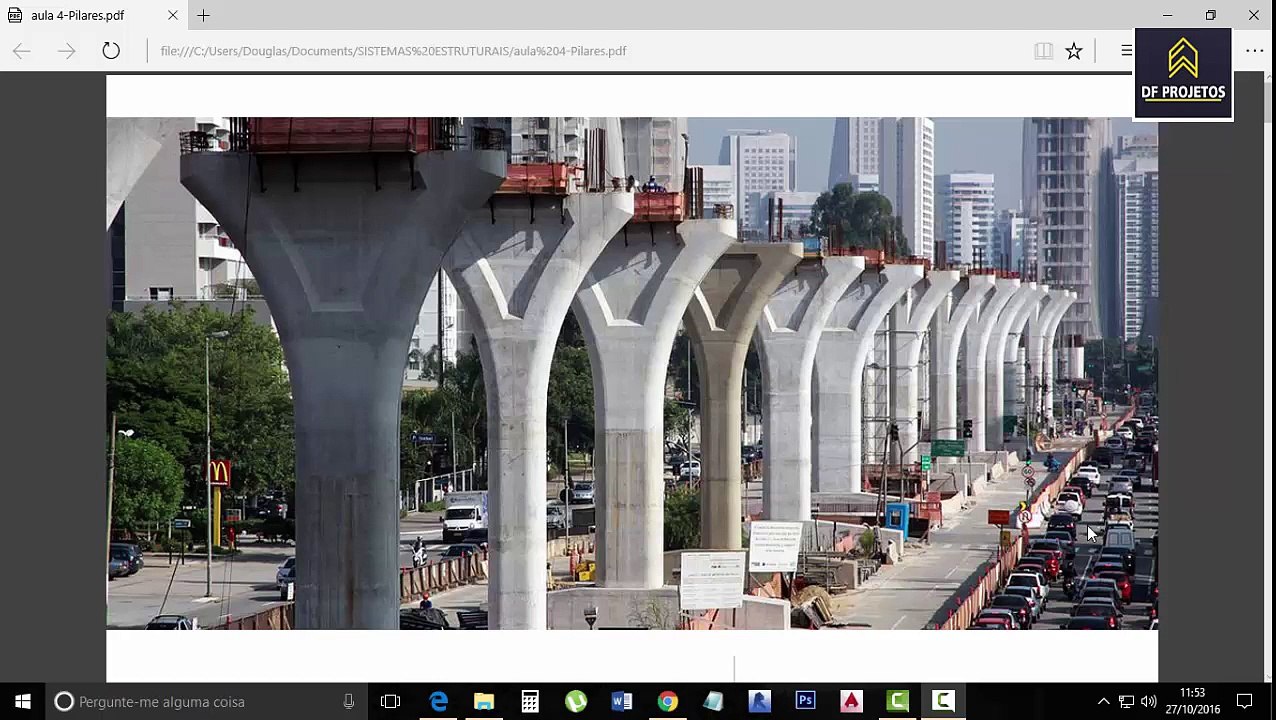This screenshot has width=1276, height=720.
Task: Close the aula 4-Pilares.pdf tab
Action: tap(172, 15)
